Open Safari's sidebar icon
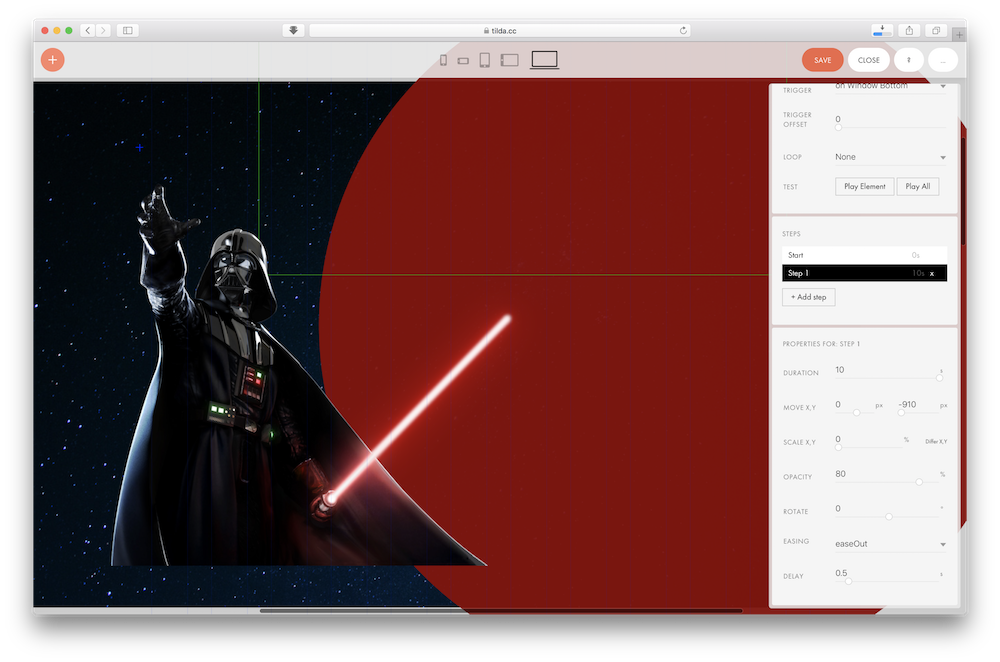 point(126,29)
